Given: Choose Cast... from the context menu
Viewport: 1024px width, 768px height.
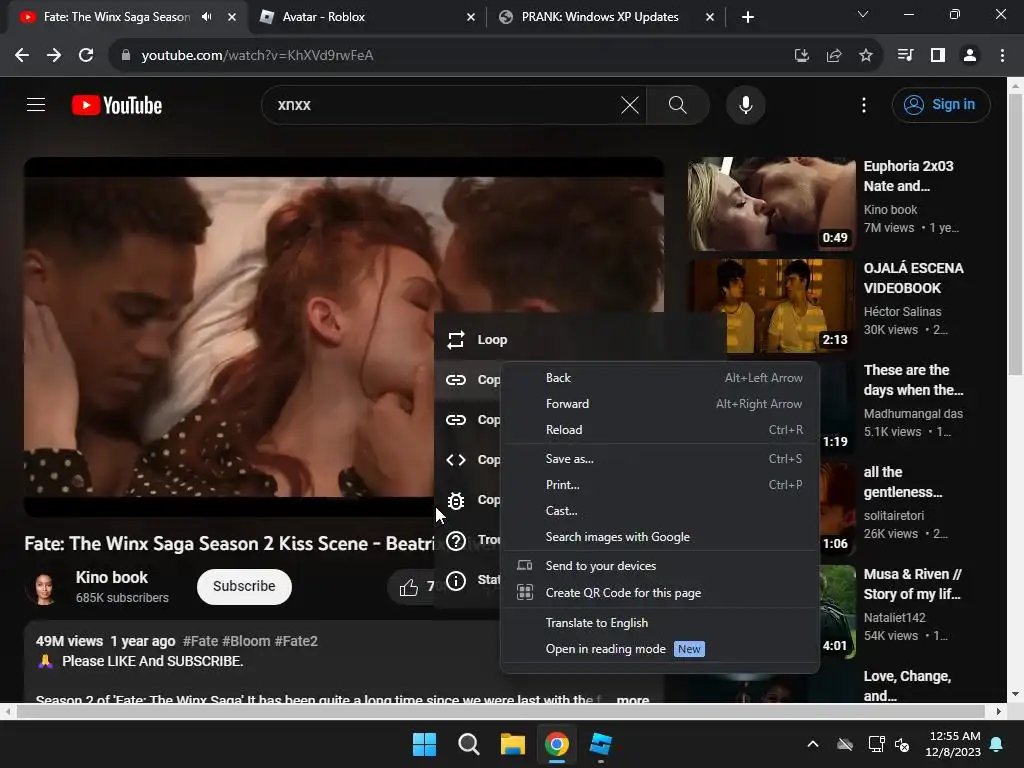Looking at the screenshot, I should (660, 511).
